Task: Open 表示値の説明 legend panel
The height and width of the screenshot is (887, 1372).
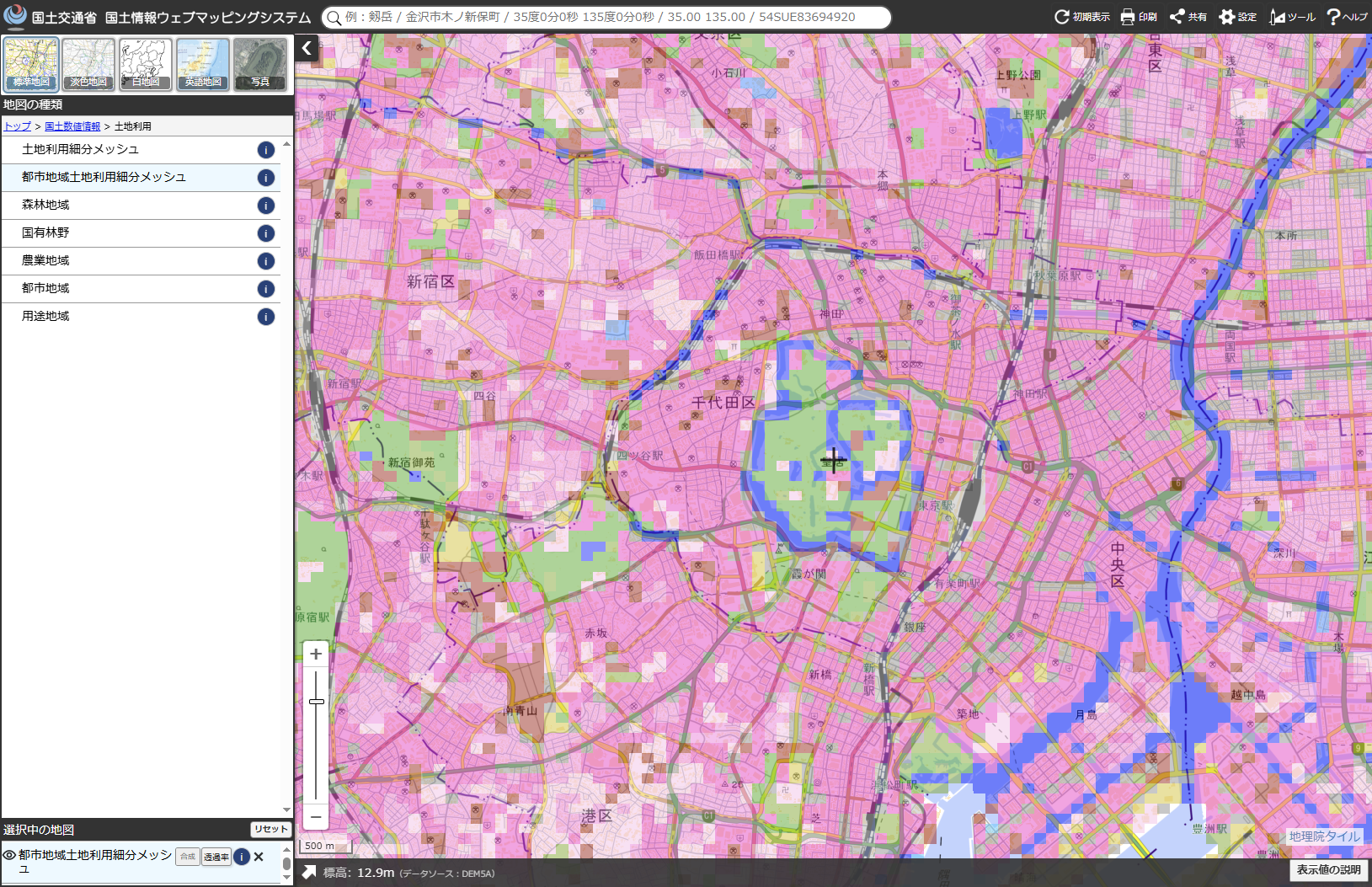Action: pyautogui.click(x=1327, y=870)
